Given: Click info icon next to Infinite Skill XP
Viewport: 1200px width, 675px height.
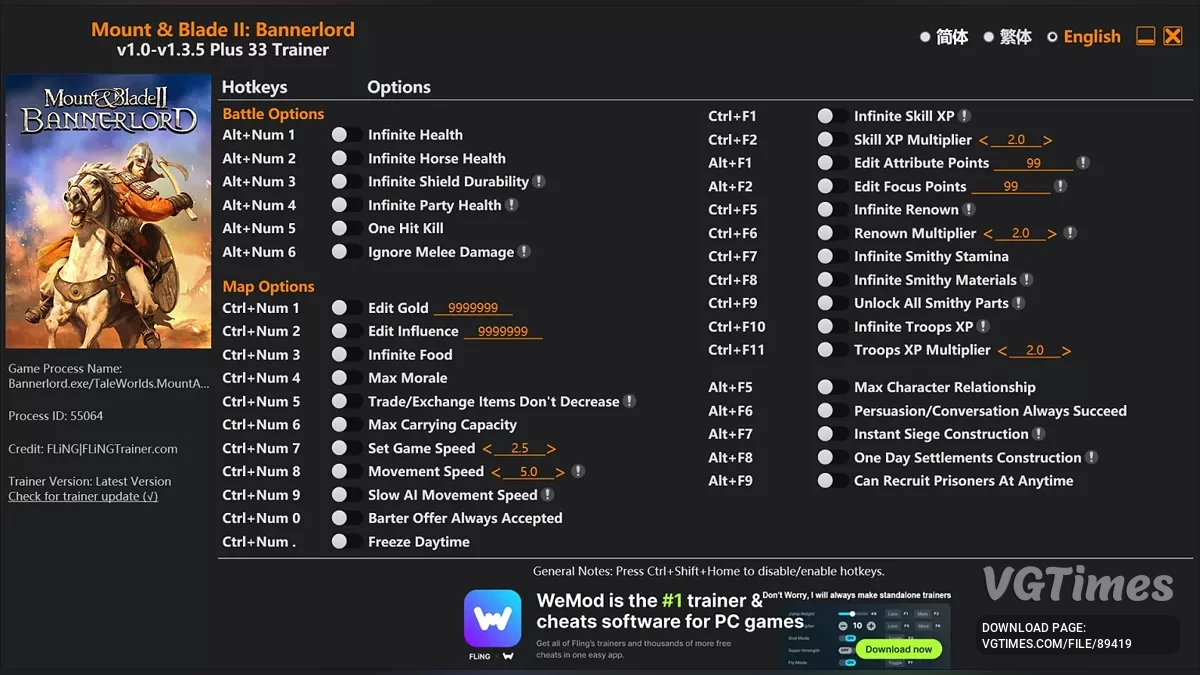Looking at the screenshot, I should click(x=965, y=116).
